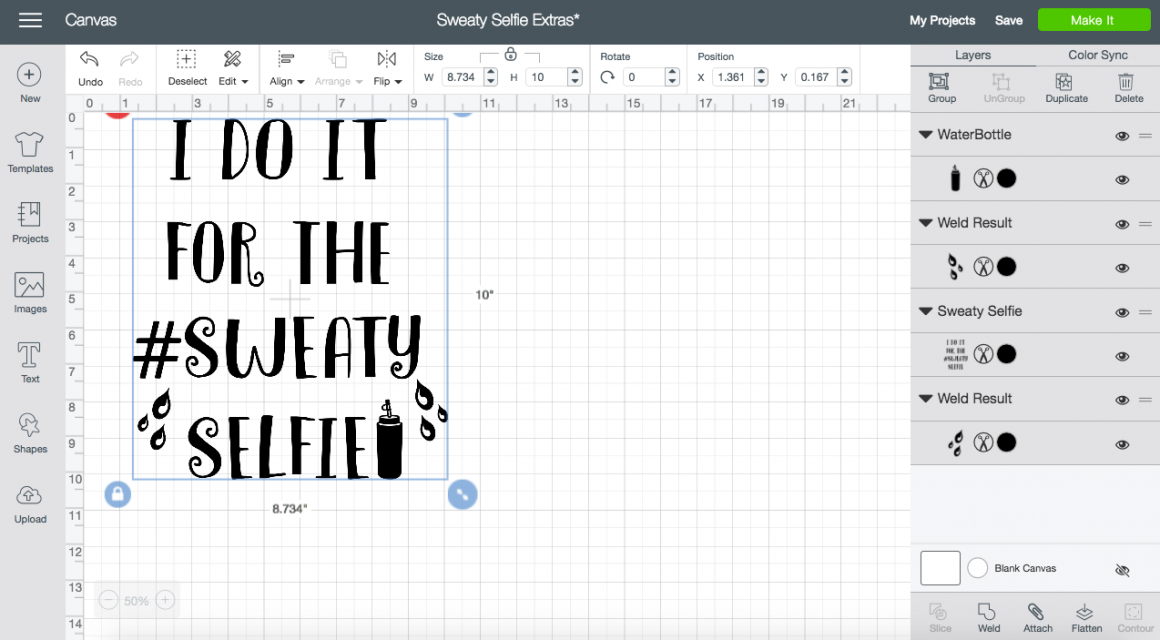Click the Make It button
The width and height of the screenshot is (1160, 640).
tap(1092, 20)
